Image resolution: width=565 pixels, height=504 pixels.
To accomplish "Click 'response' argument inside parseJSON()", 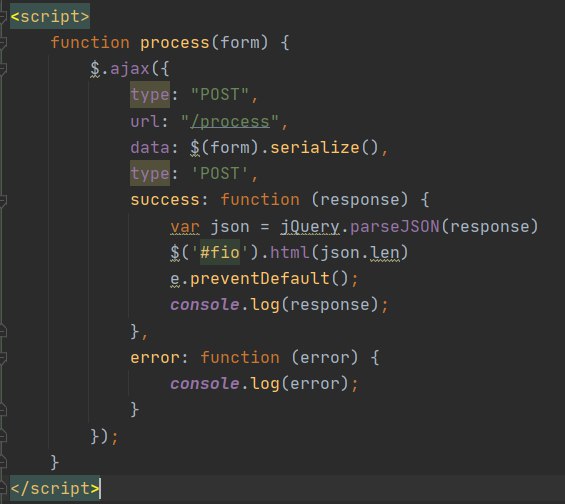I will point(490,227).
